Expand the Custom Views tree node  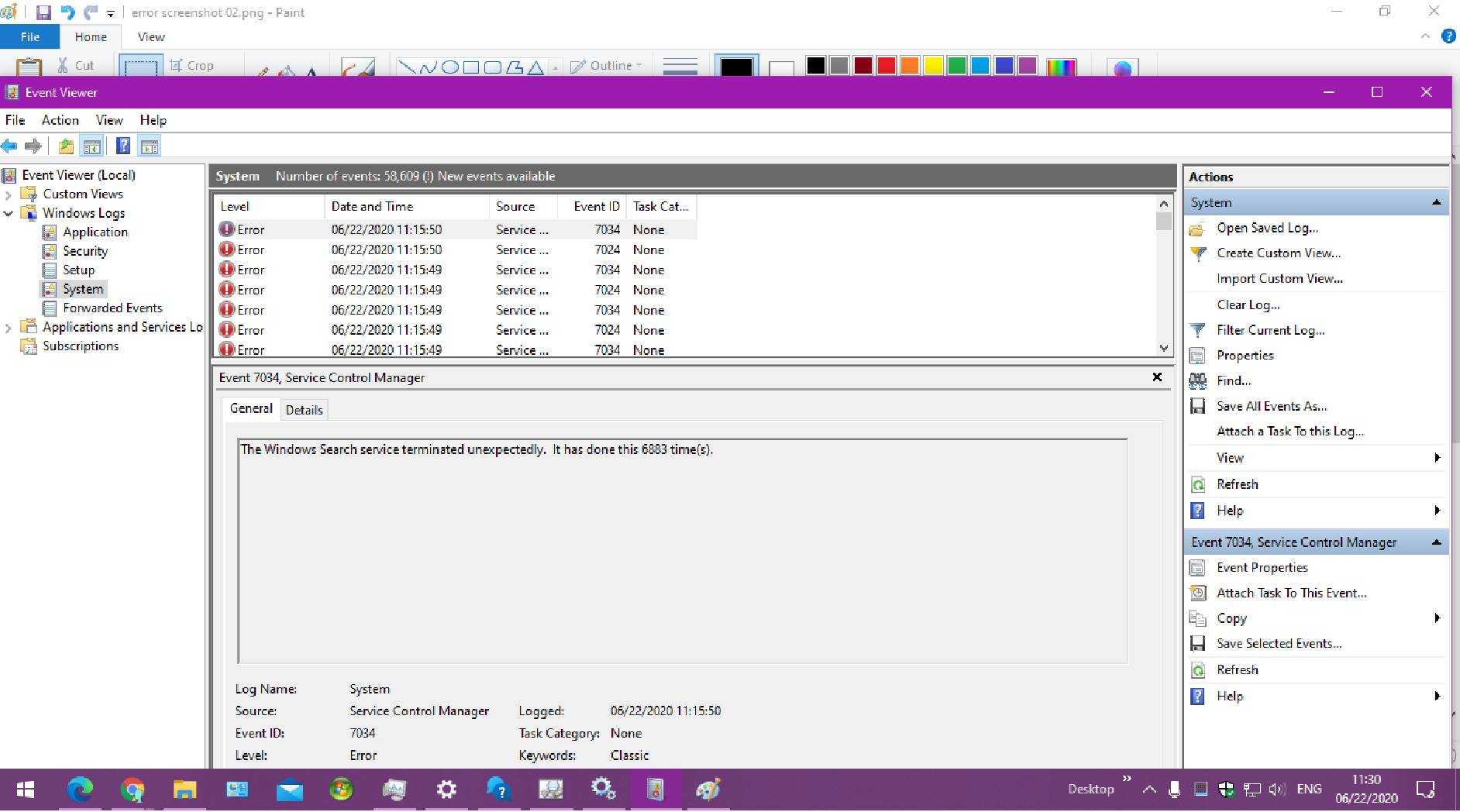[9, 194]
